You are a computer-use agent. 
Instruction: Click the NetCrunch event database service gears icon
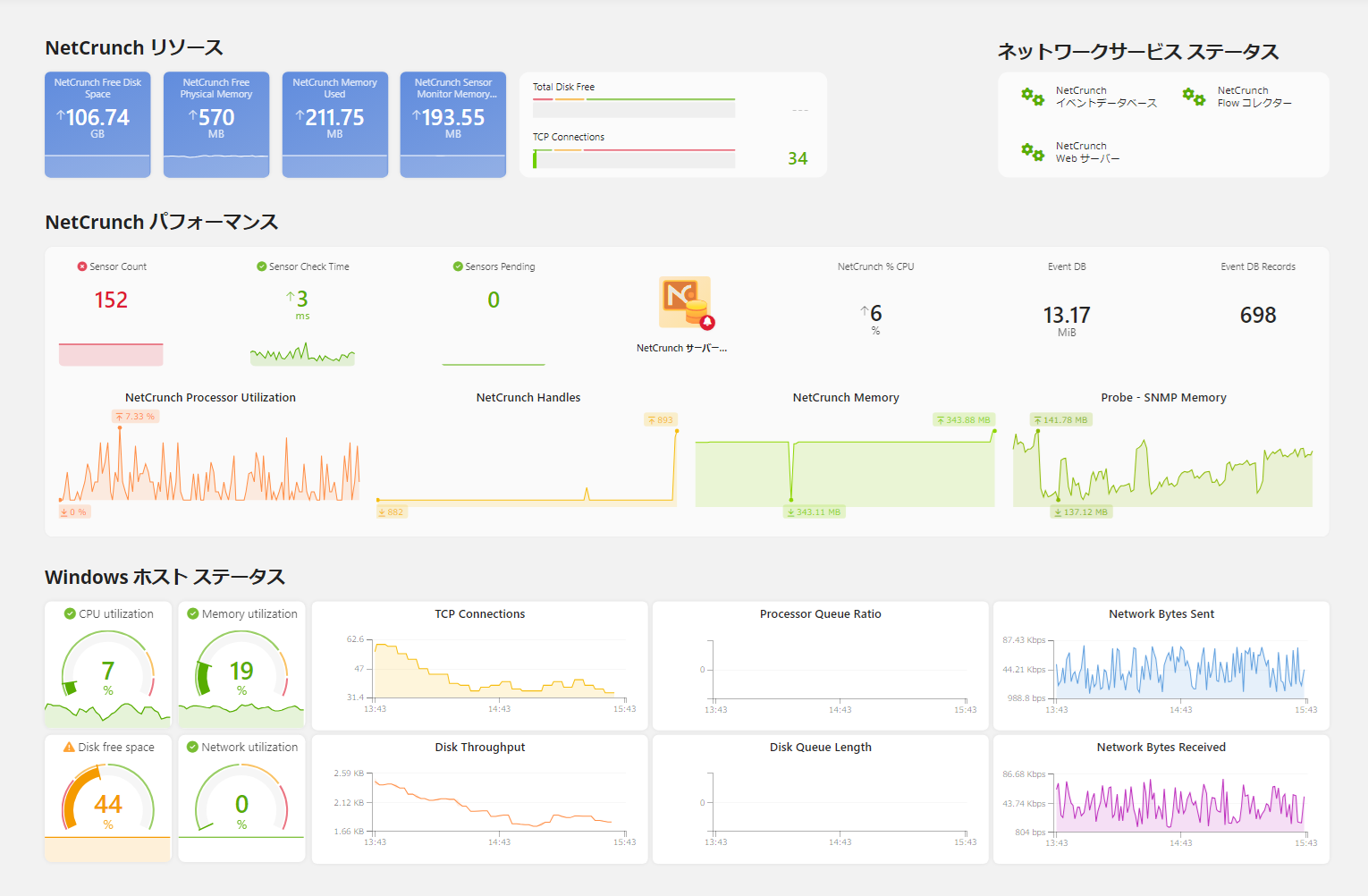(1033, 97)
